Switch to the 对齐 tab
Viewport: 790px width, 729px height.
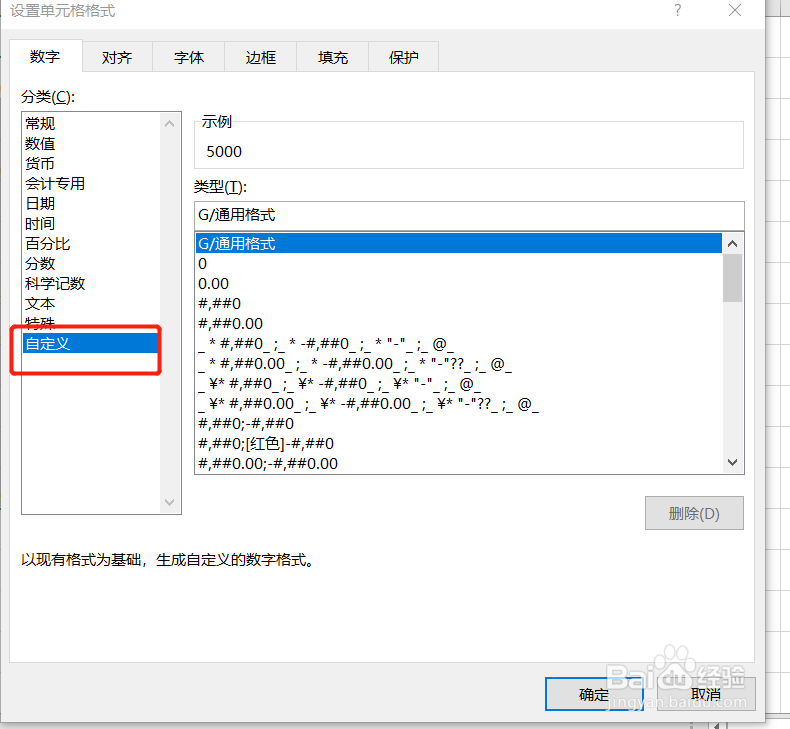pyautogui.click(x=117, y=57)
